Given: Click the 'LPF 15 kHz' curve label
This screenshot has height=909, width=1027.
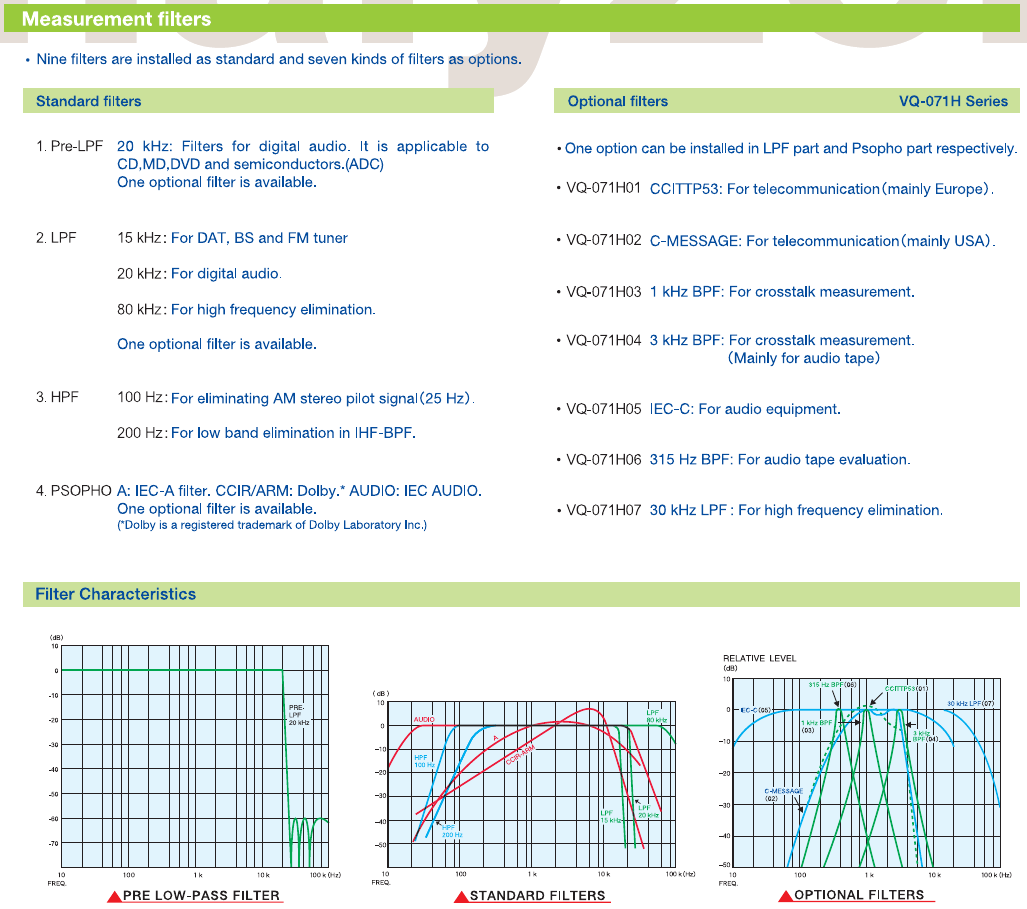Looking at the screenshot, I should [610, 817].
